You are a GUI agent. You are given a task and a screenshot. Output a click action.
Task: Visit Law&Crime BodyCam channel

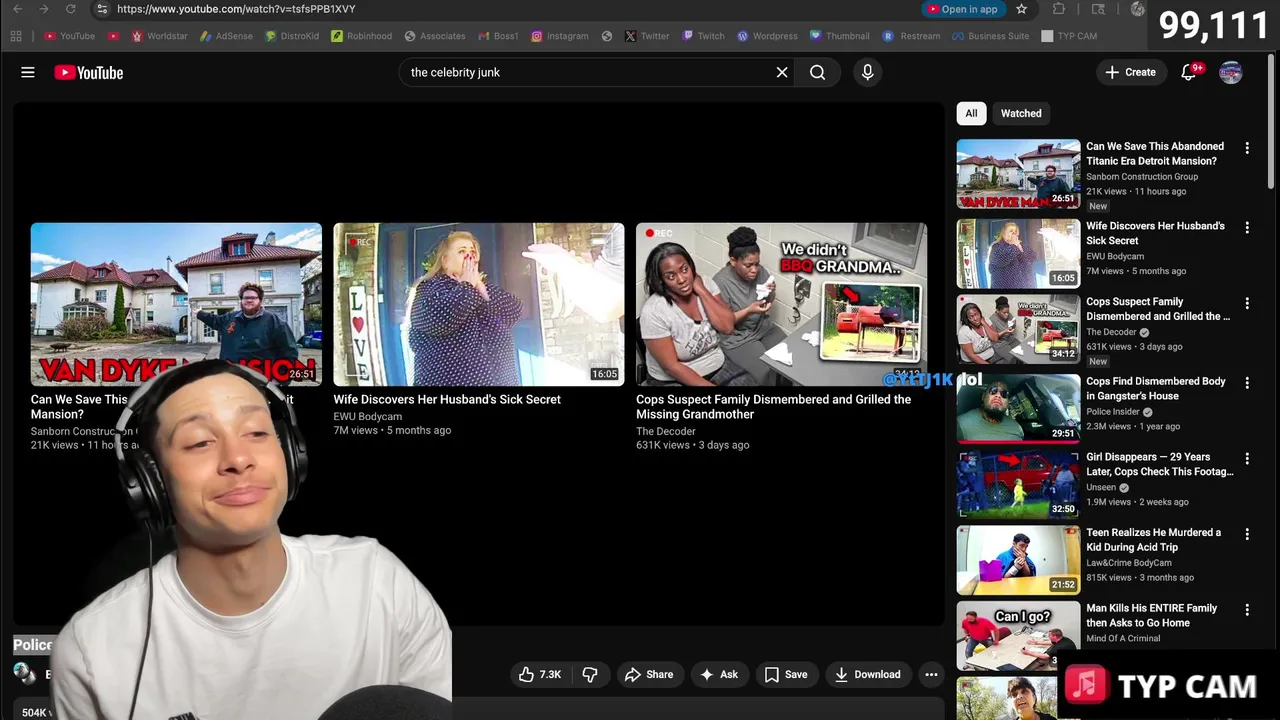pyautogui.click(x=1129, y=563)
